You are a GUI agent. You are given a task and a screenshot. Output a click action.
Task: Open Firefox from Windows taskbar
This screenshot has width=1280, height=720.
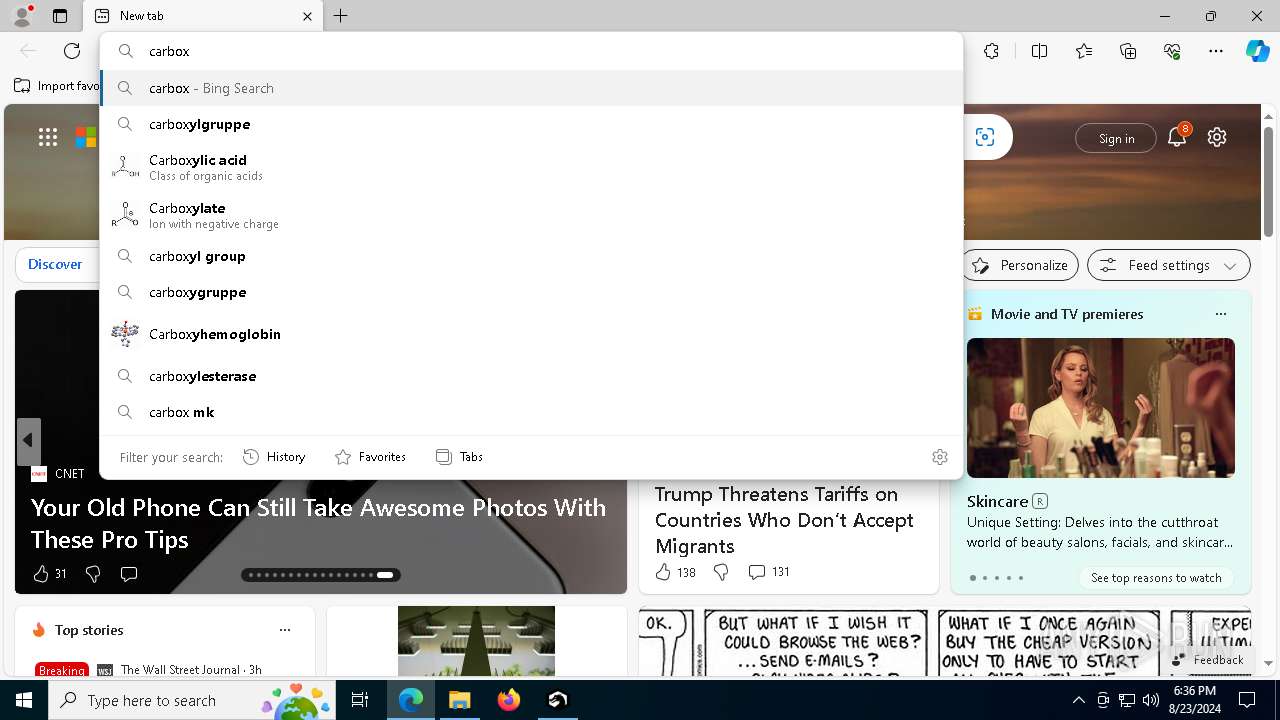coord(509,700)
